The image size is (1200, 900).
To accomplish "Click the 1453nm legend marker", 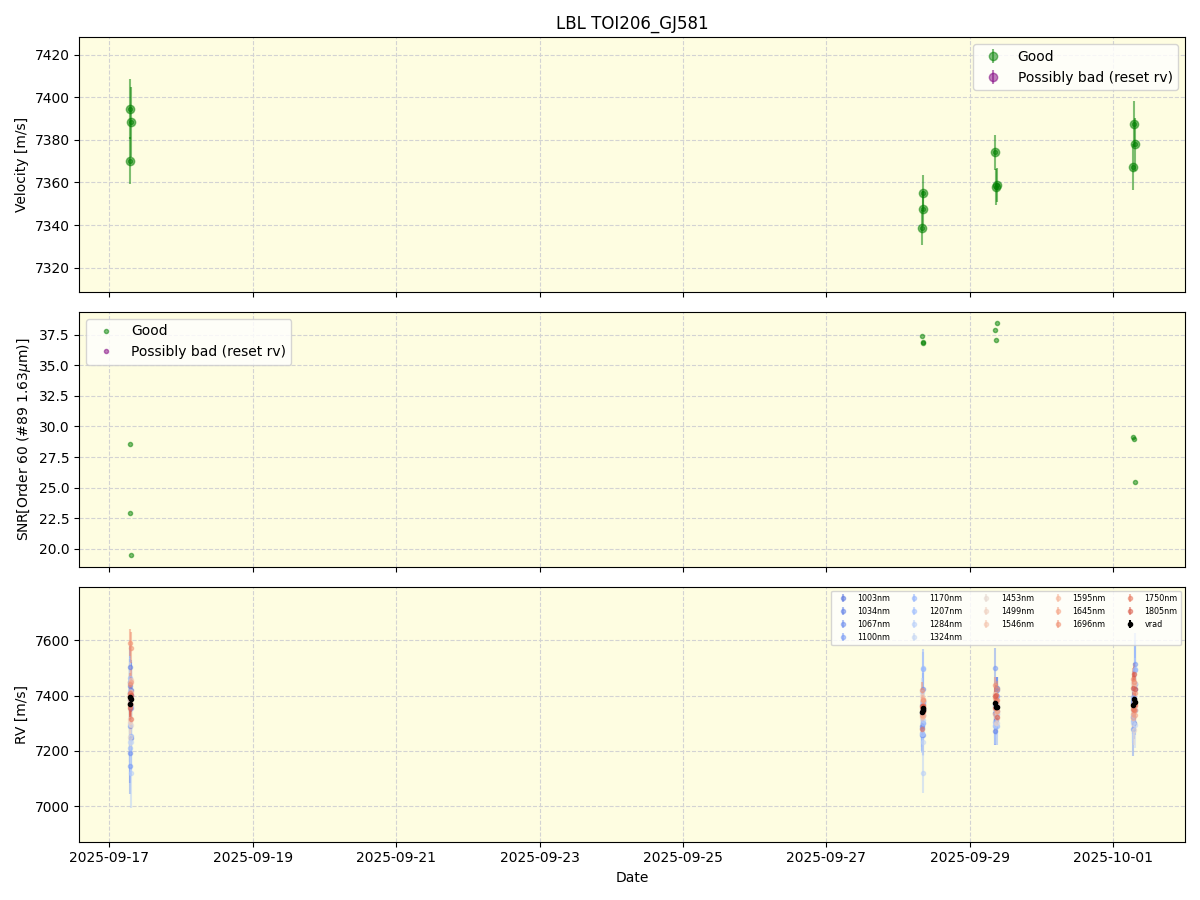I will click(x=987, y=598).
